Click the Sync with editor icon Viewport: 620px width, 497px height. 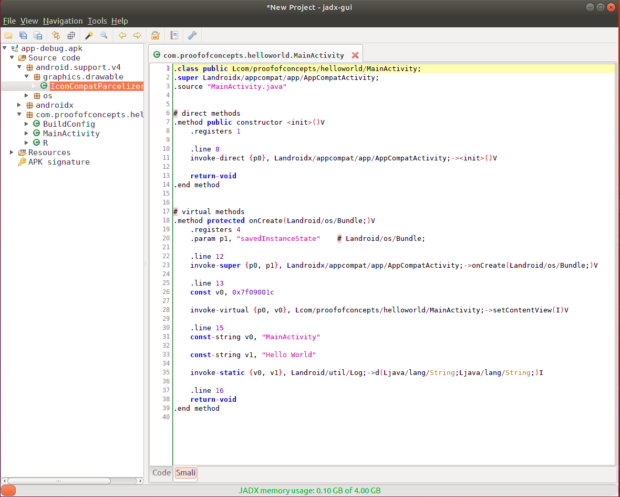pyautogui.click(x=56, y=35)
